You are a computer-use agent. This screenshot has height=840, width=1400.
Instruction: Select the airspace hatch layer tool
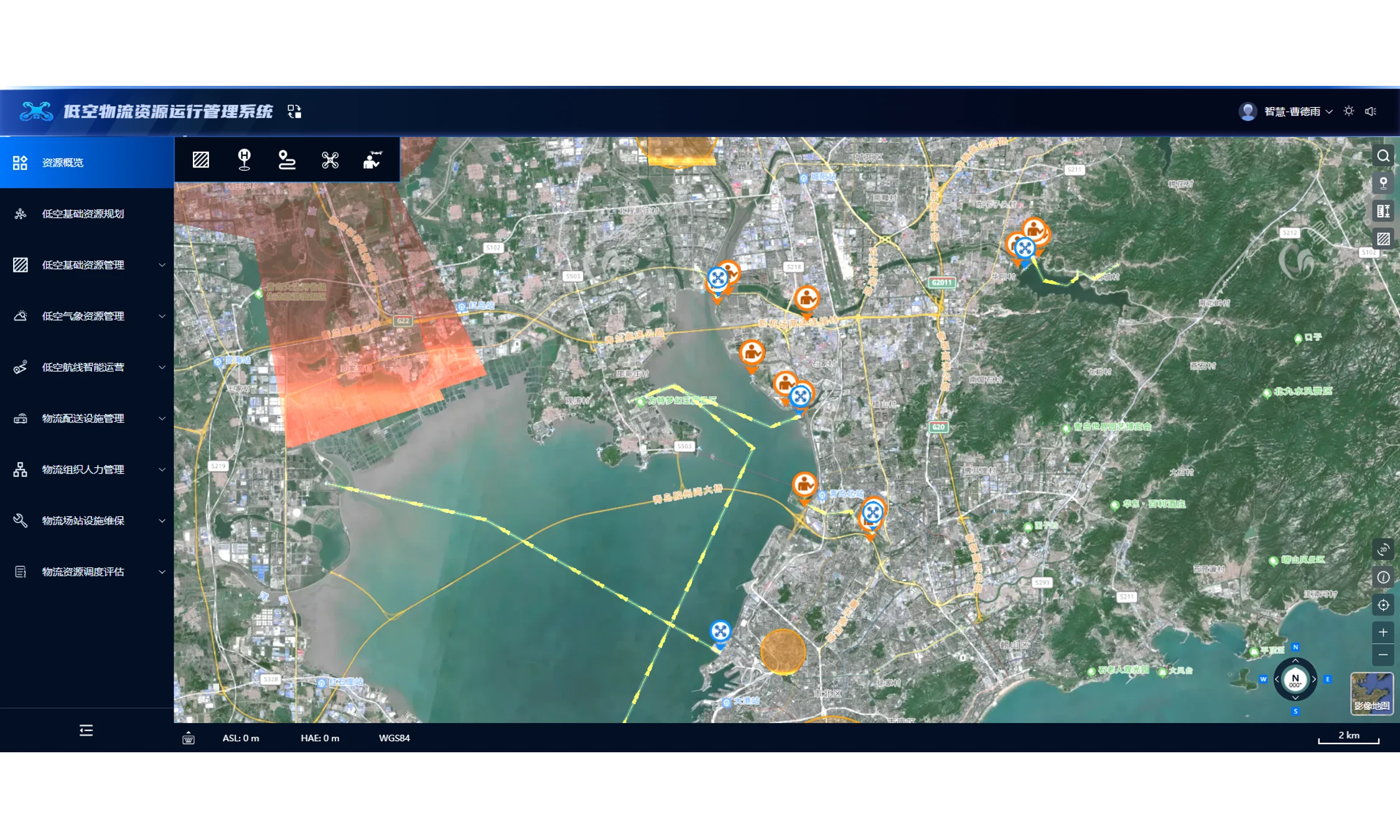click(x=201, y=160)
